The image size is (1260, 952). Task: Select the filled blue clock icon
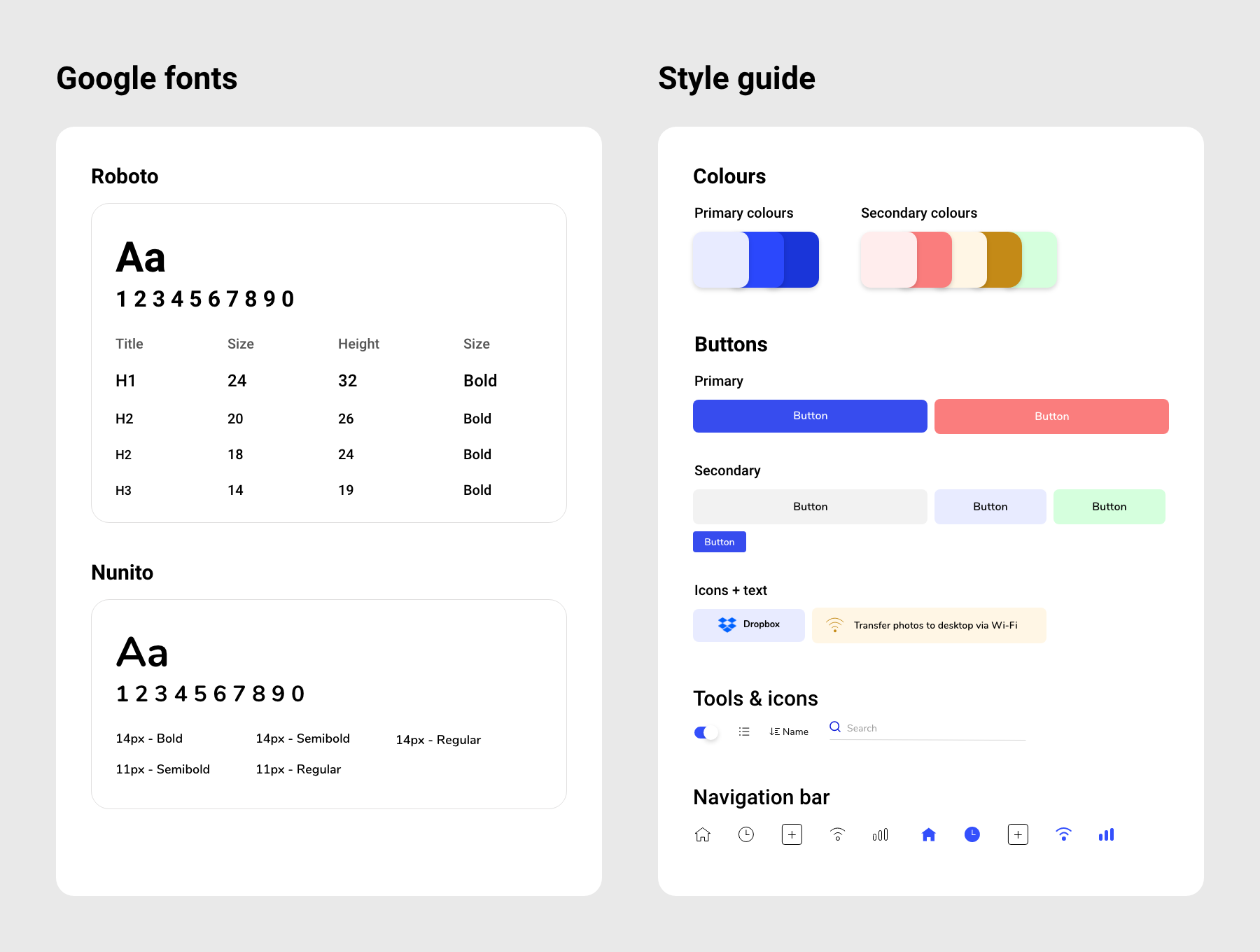[x=972, y=834]
